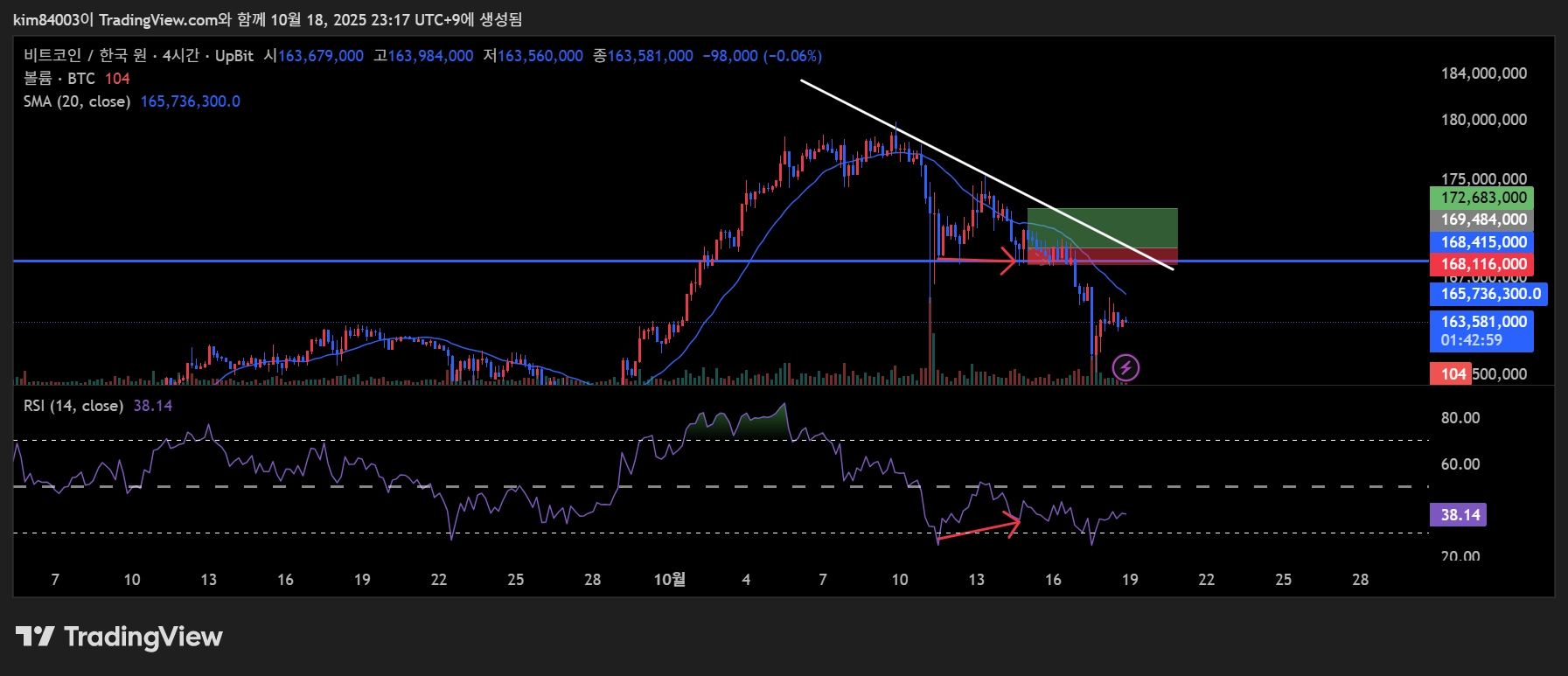Click the purple lightning bolt event icon
The image size is (1568, 676).
point(1125,368)
